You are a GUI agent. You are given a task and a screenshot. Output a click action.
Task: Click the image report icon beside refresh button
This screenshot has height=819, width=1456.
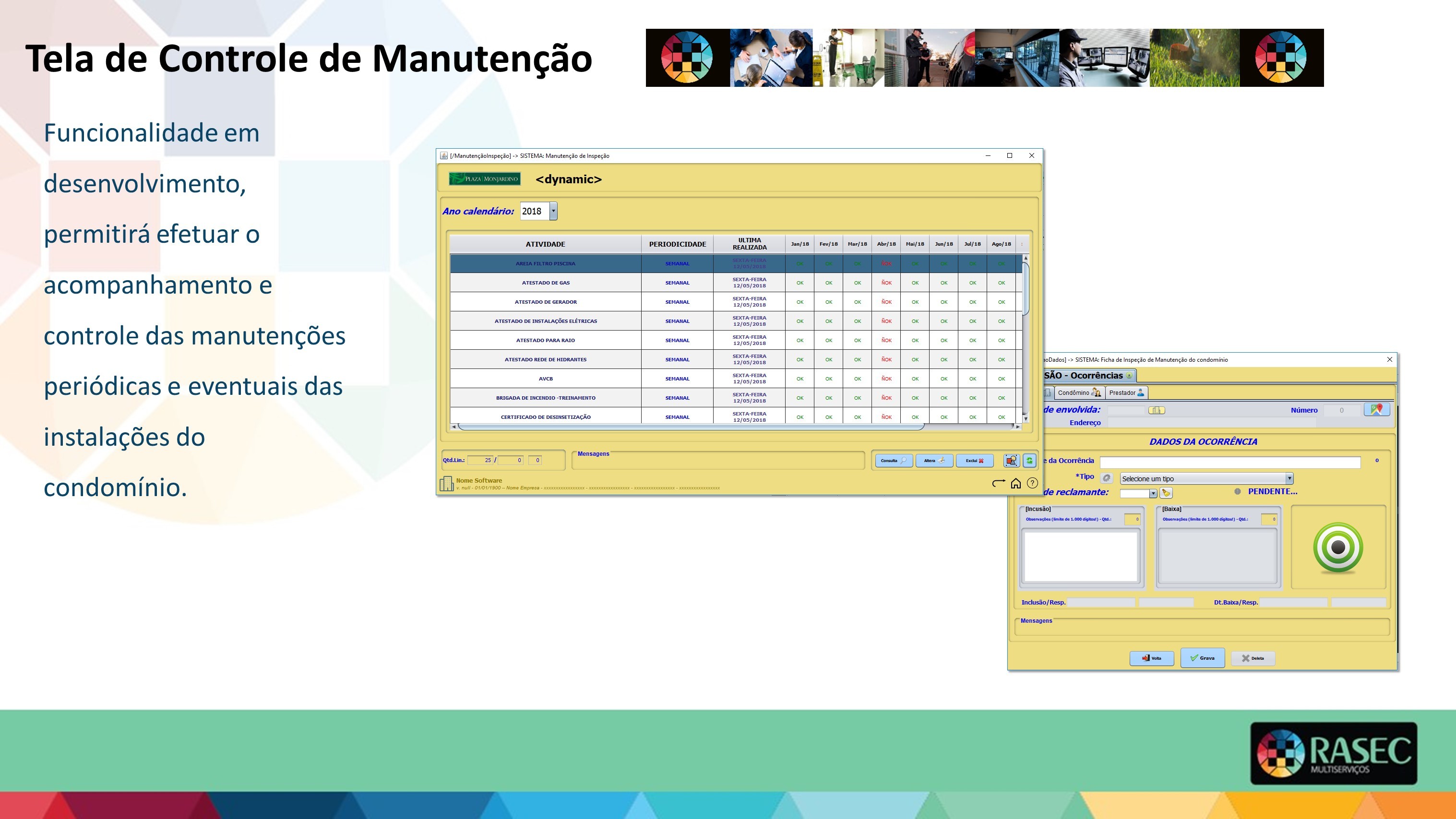[x=1012, y=461]
